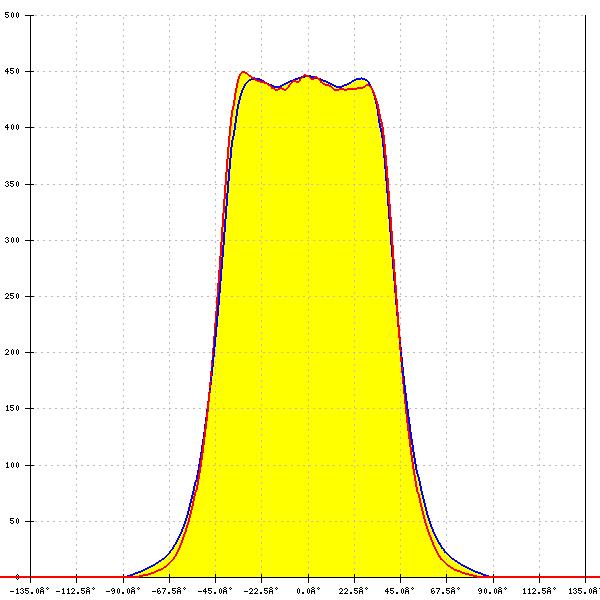600x600 pixels.
Task: Click the y-axis label "400"
Action: point(12,127)
